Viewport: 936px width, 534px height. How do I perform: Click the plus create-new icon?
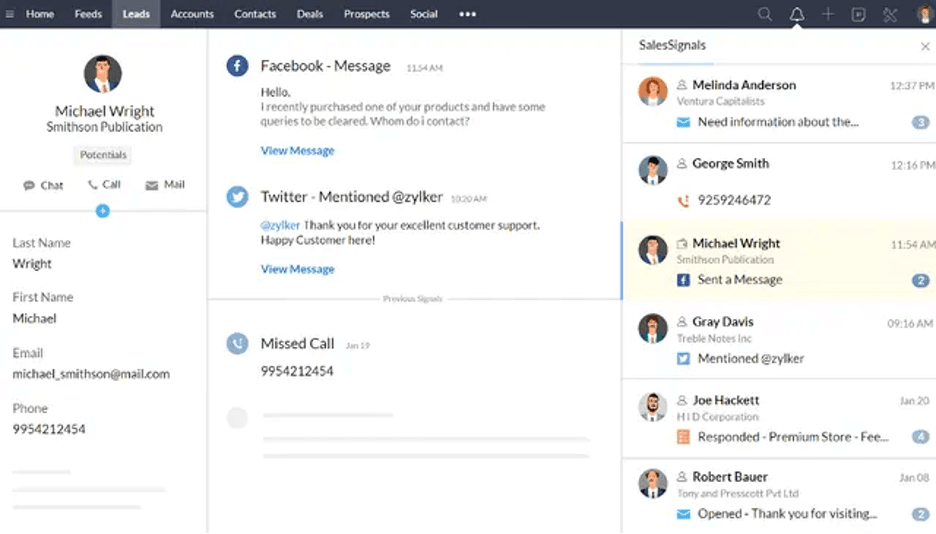(827, 14)
